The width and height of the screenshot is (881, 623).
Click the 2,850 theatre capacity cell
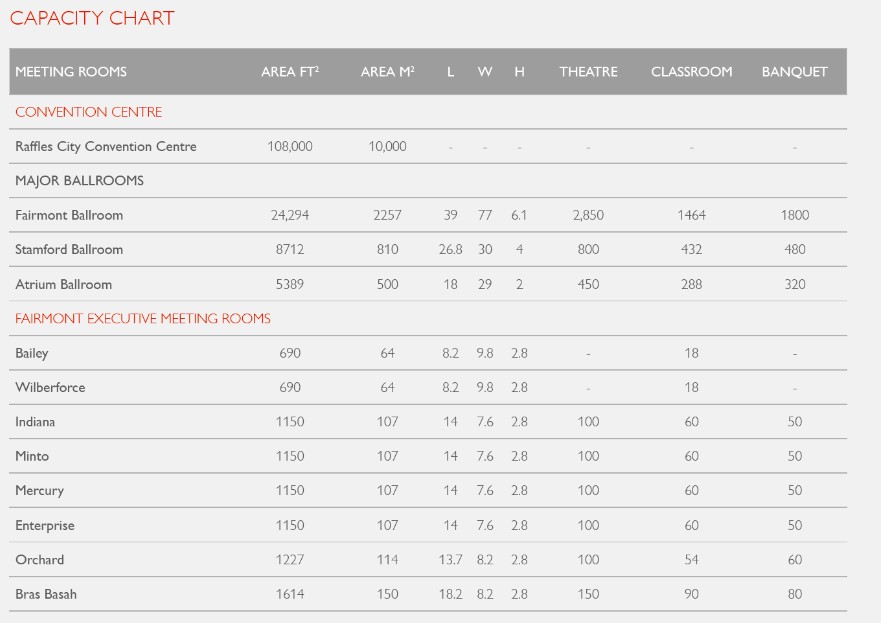tap(588, 215)
